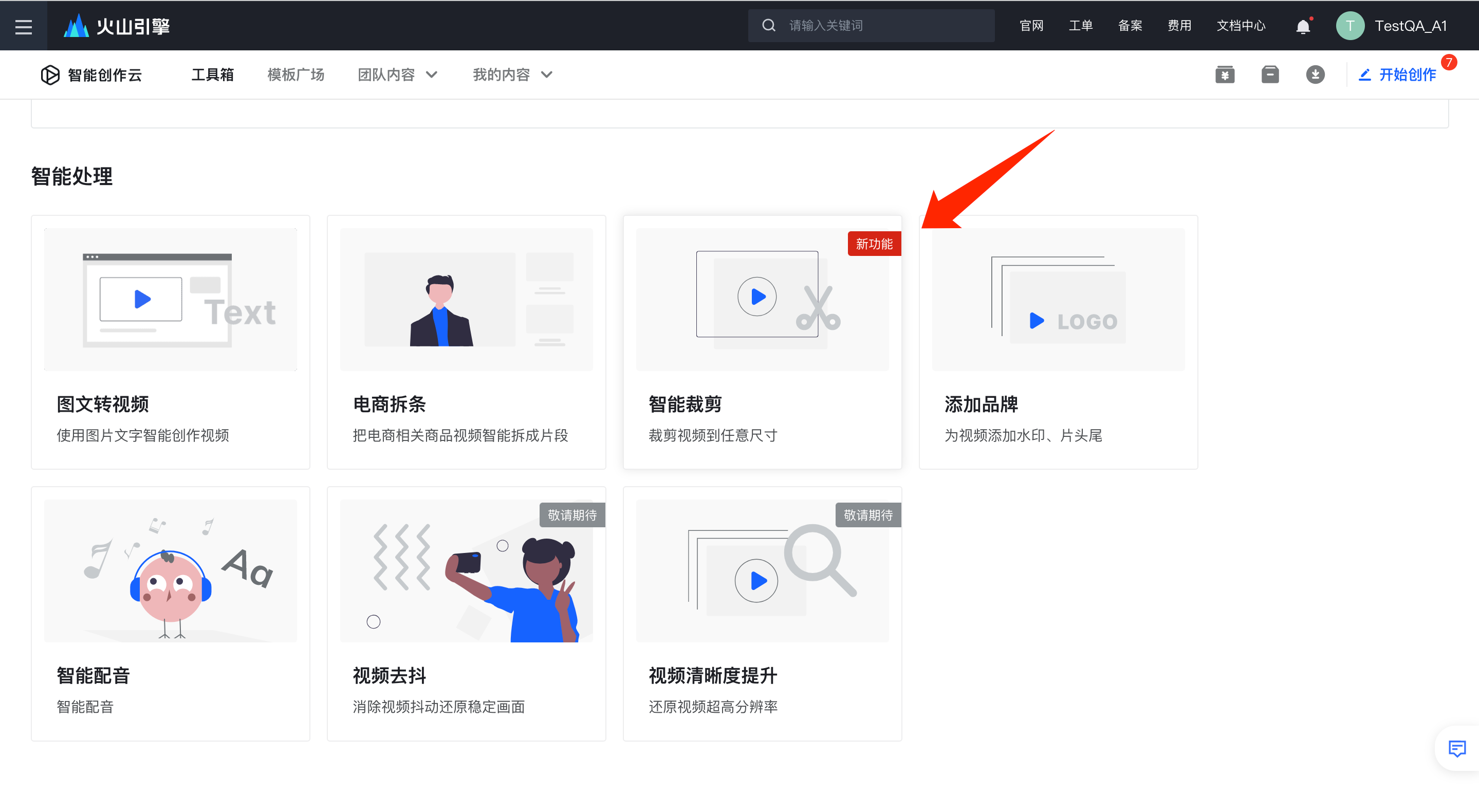1479x812 pixels.
Task: Click the 视频去抖 title
Action: 389,675
